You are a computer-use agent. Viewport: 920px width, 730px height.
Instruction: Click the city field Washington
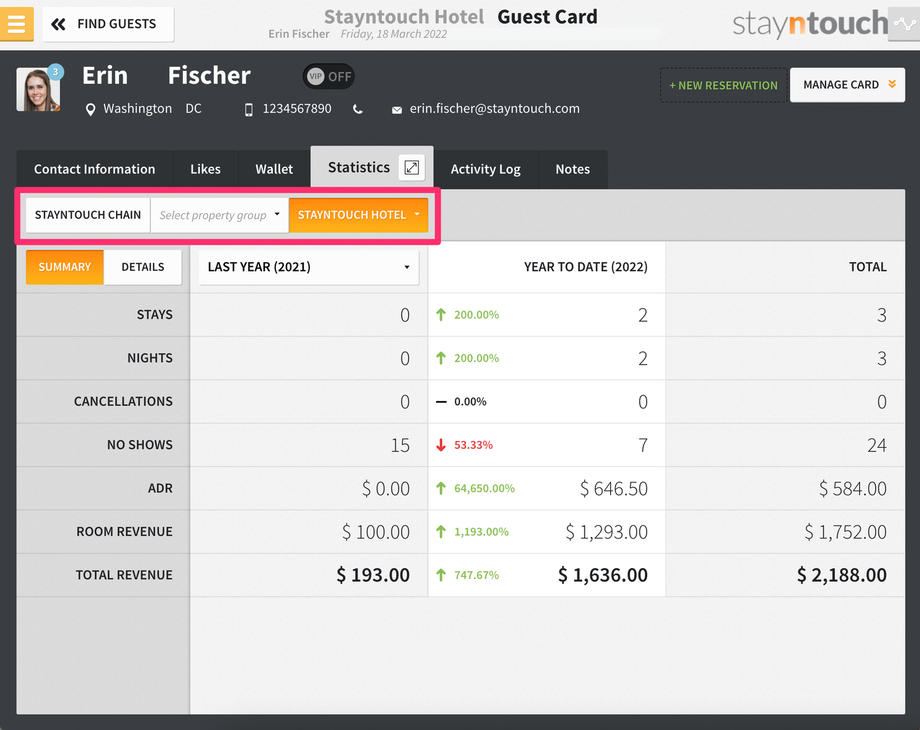coord(137,109)
